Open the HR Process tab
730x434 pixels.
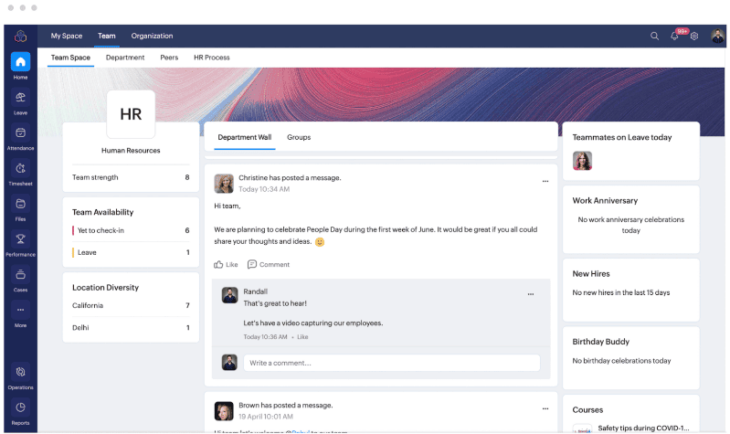pos(211,58)
